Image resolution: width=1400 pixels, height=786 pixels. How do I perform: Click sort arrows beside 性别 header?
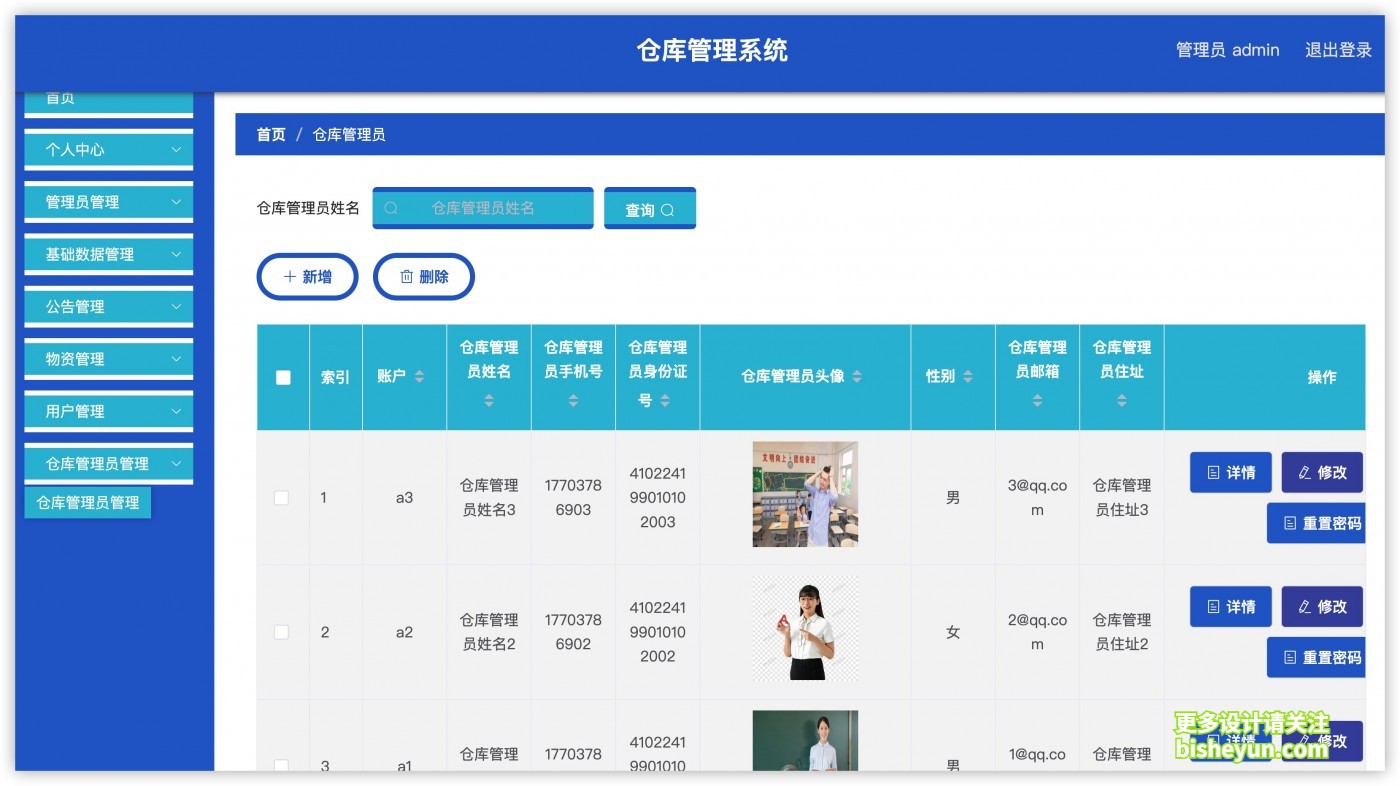coord(967,377)
